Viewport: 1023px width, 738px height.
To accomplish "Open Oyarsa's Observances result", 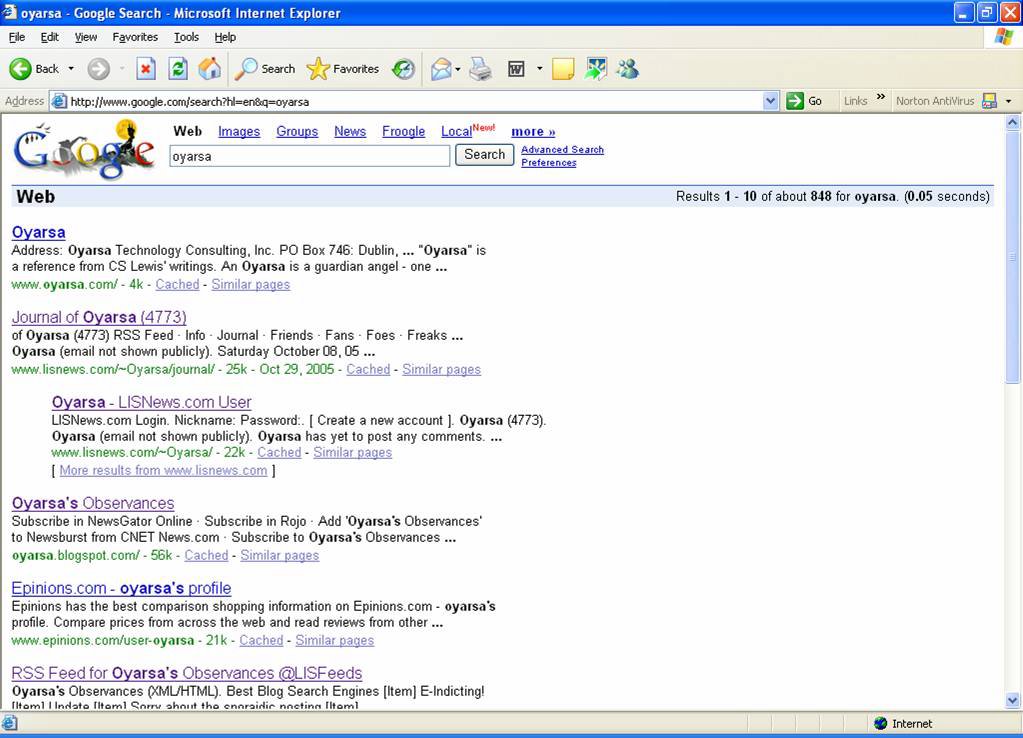I will coord(93,503).
